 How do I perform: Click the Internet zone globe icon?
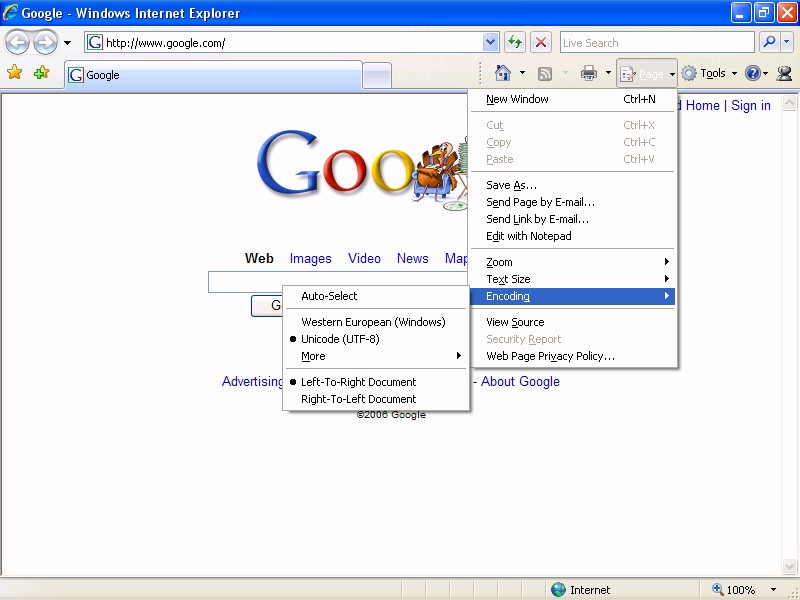point(558,590)
